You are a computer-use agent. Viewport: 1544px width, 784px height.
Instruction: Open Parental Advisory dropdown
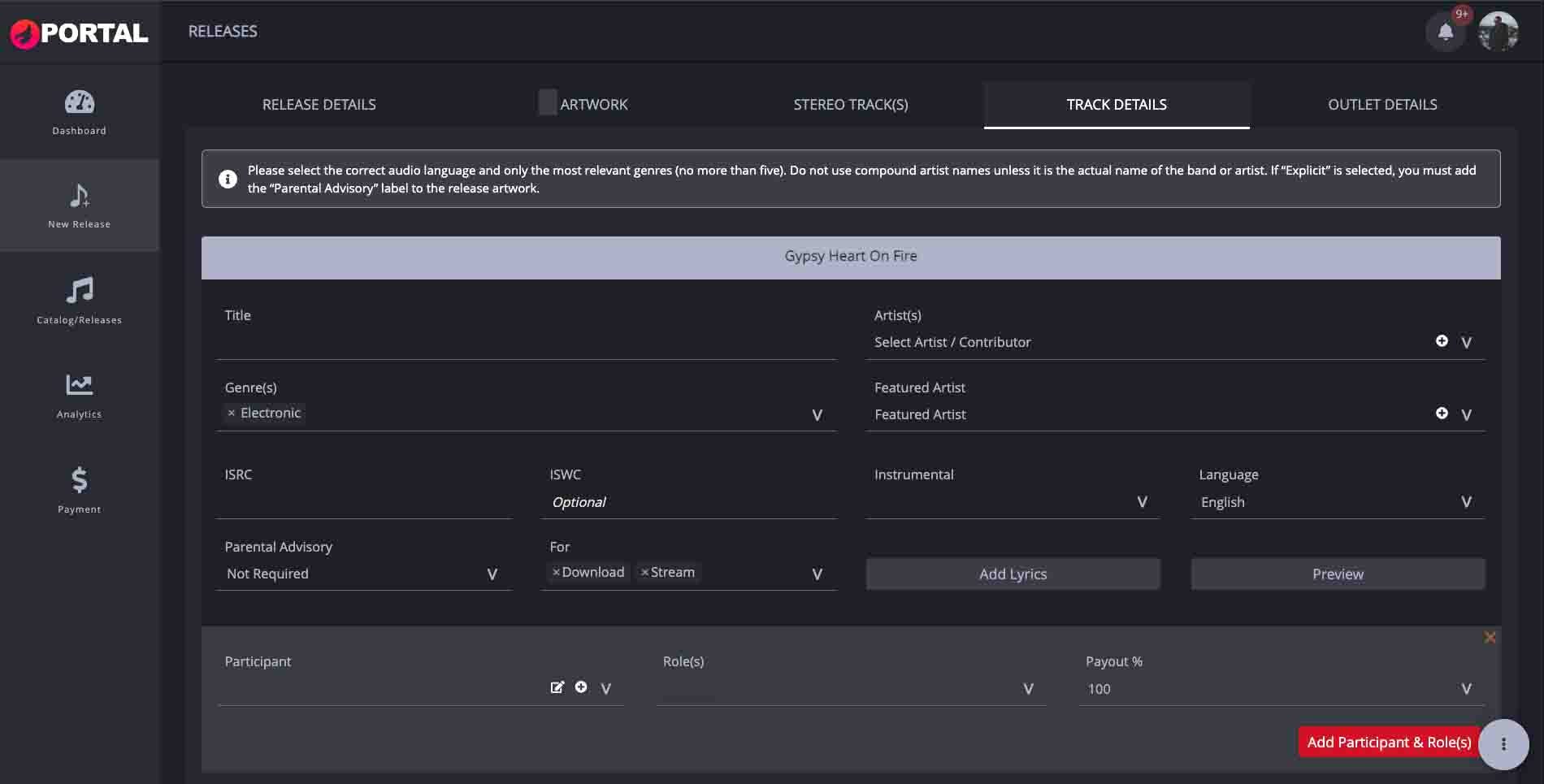pyautogui.click(x=364, y=574)
